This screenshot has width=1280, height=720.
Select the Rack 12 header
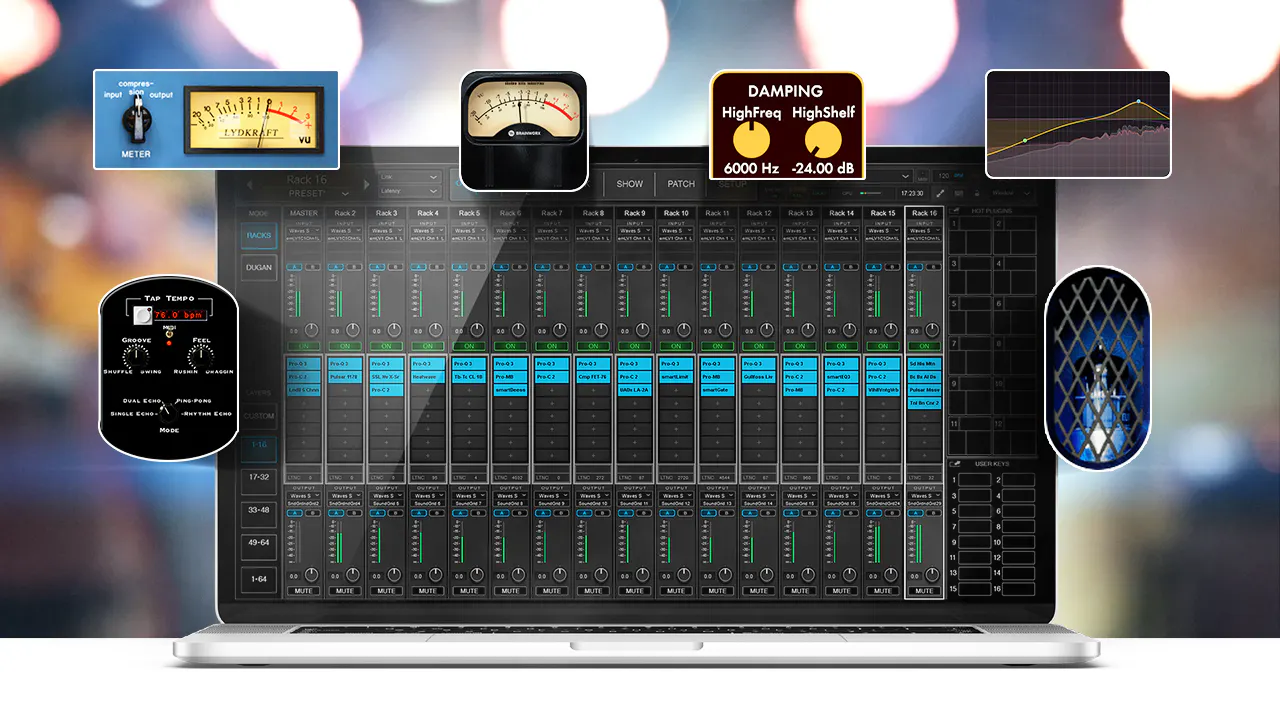(759, 213)
